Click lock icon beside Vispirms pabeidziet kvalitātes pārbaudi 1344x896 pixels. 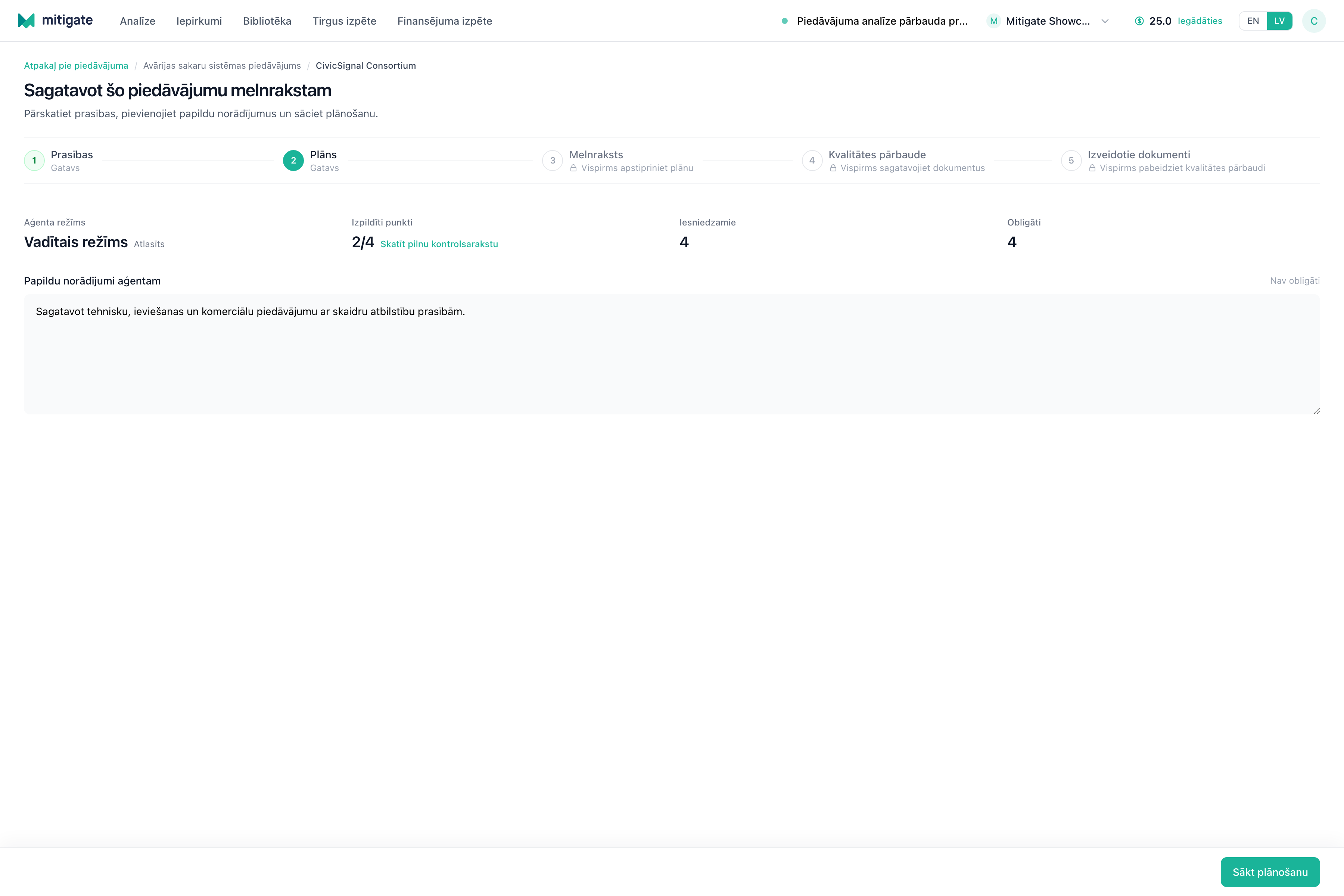pyautogui.click(x=1092, y=168)
